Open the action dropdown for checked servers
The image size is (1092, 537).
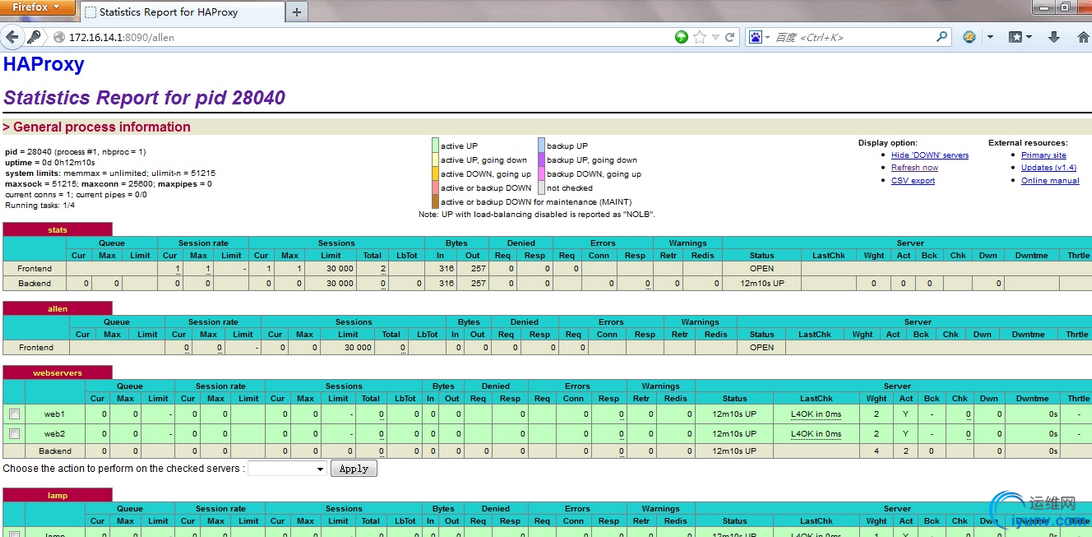coord(288,469)
